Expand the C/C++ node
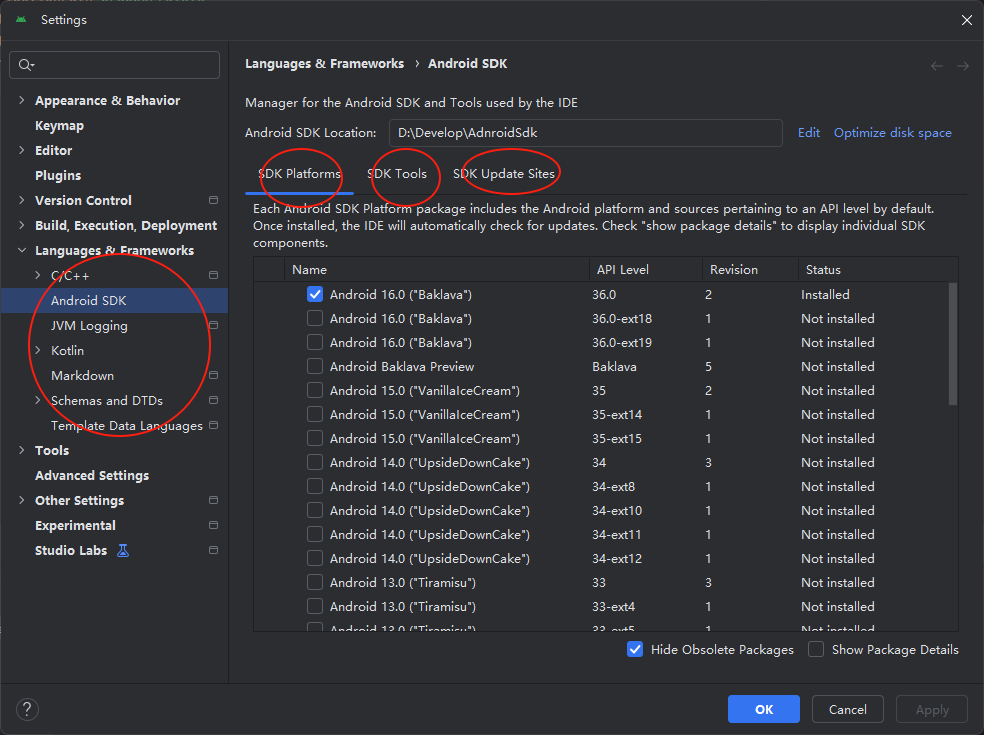The width and height of the screenshot is (984, 735). (x=38, y=276)
